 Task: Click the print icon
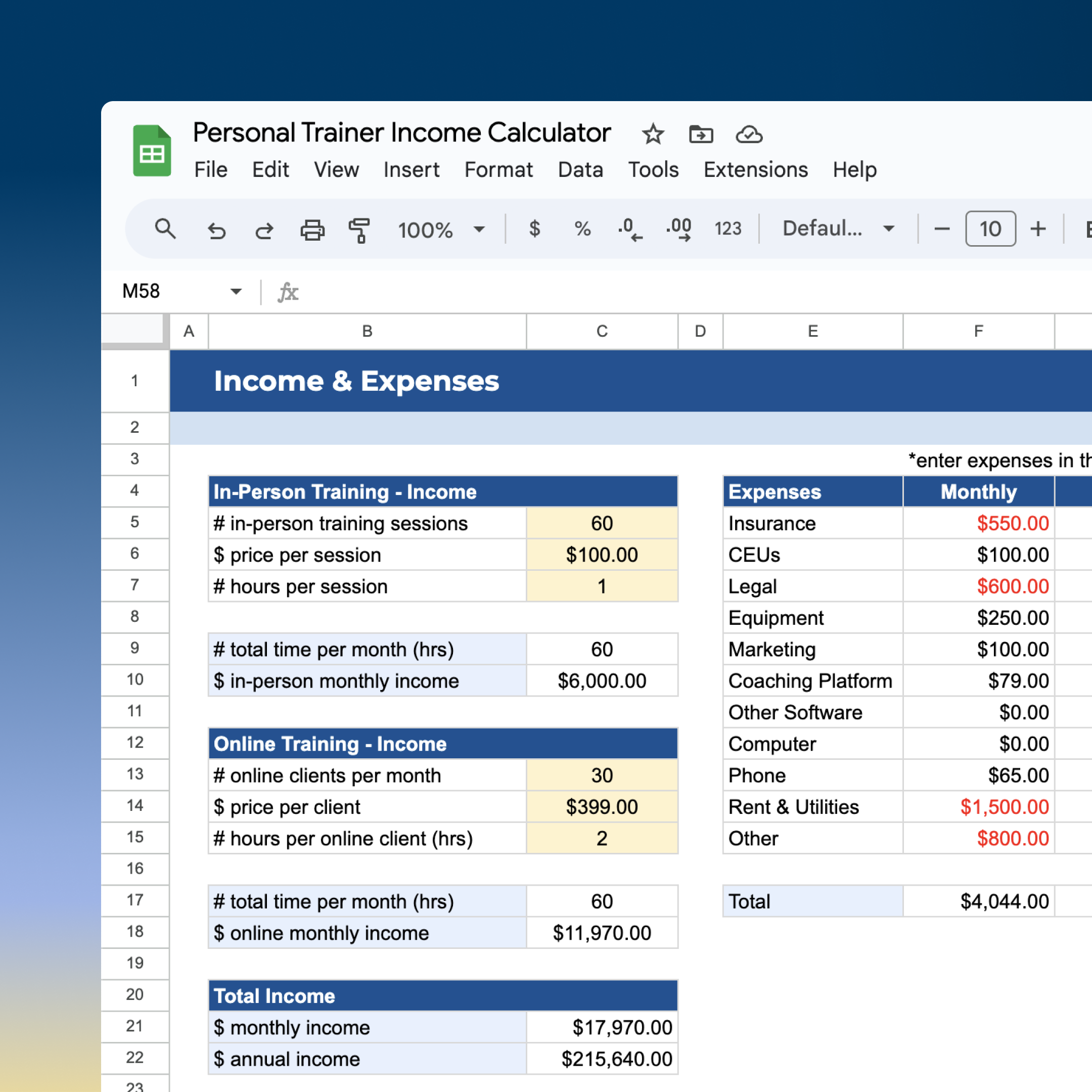click(x=312, y=230)
